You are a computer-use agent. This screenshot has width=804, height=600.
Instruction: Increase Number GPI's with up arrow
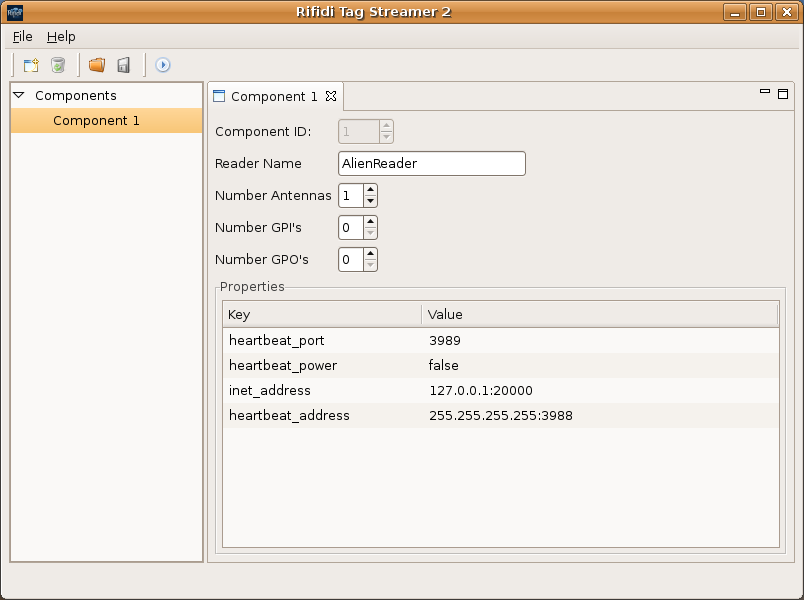pos(370,222)
